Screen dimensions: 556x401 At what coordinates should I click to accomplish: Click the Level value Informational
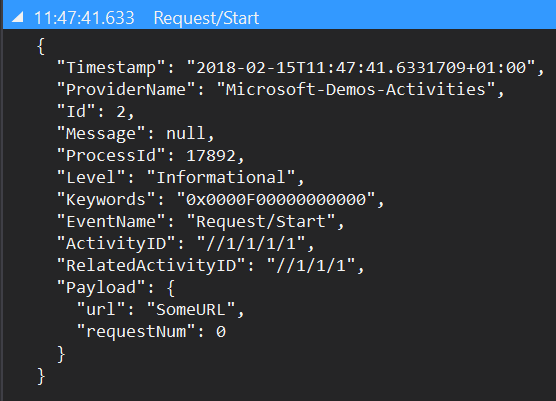pos(221,177)
